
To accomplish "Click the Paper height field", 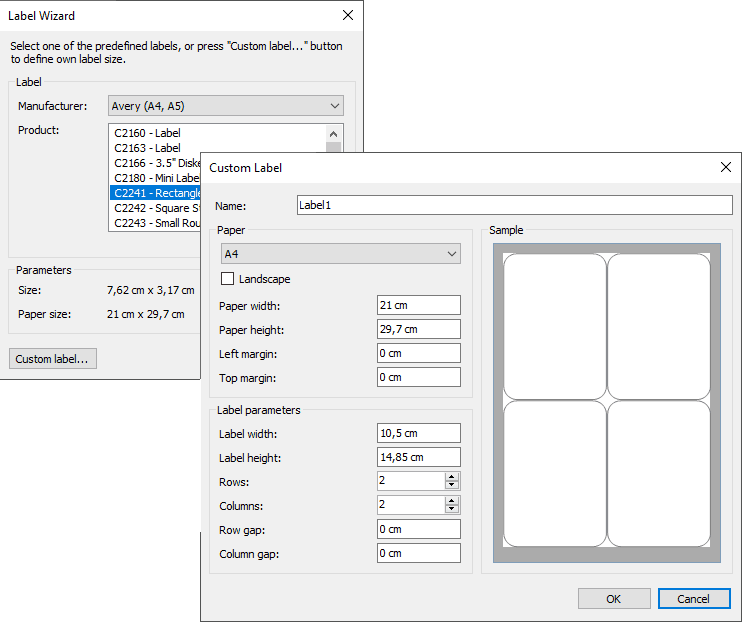I will coord(419,329).
